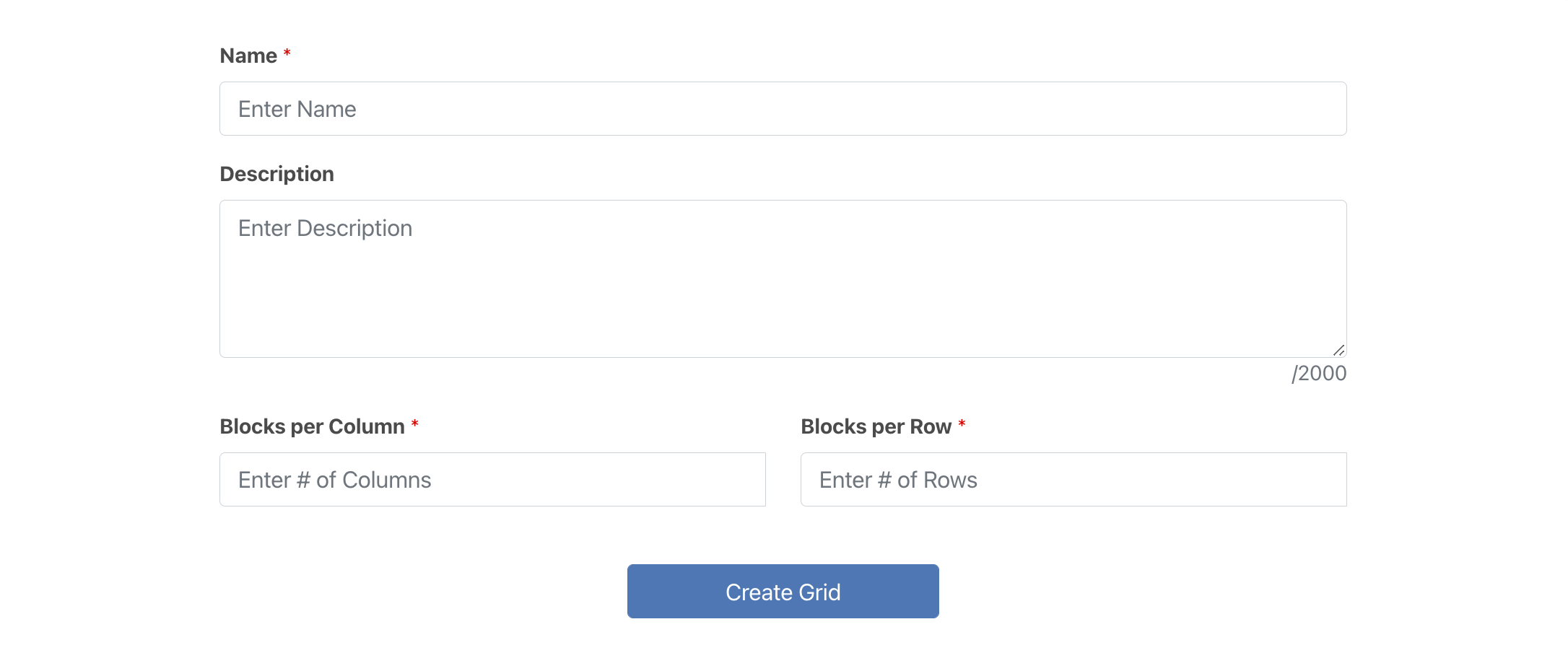Click the 'Enter Name' placeholder text

click(x=297, y=110)
